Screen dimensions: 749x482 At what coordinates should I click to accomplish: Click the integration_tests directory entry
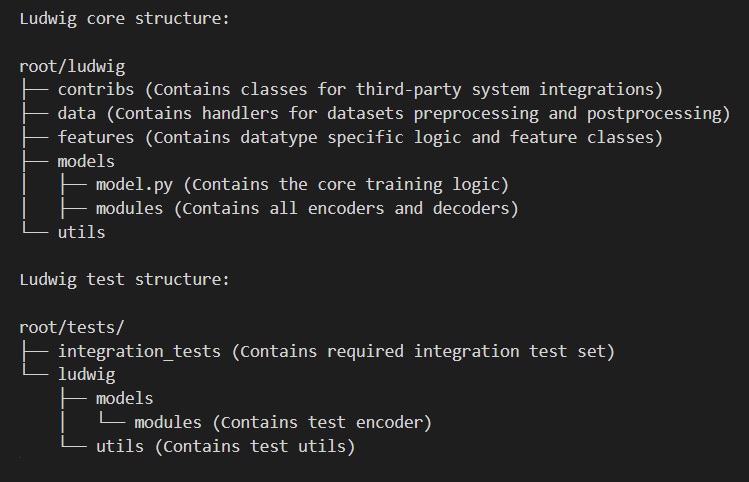[x=139, y=352]
